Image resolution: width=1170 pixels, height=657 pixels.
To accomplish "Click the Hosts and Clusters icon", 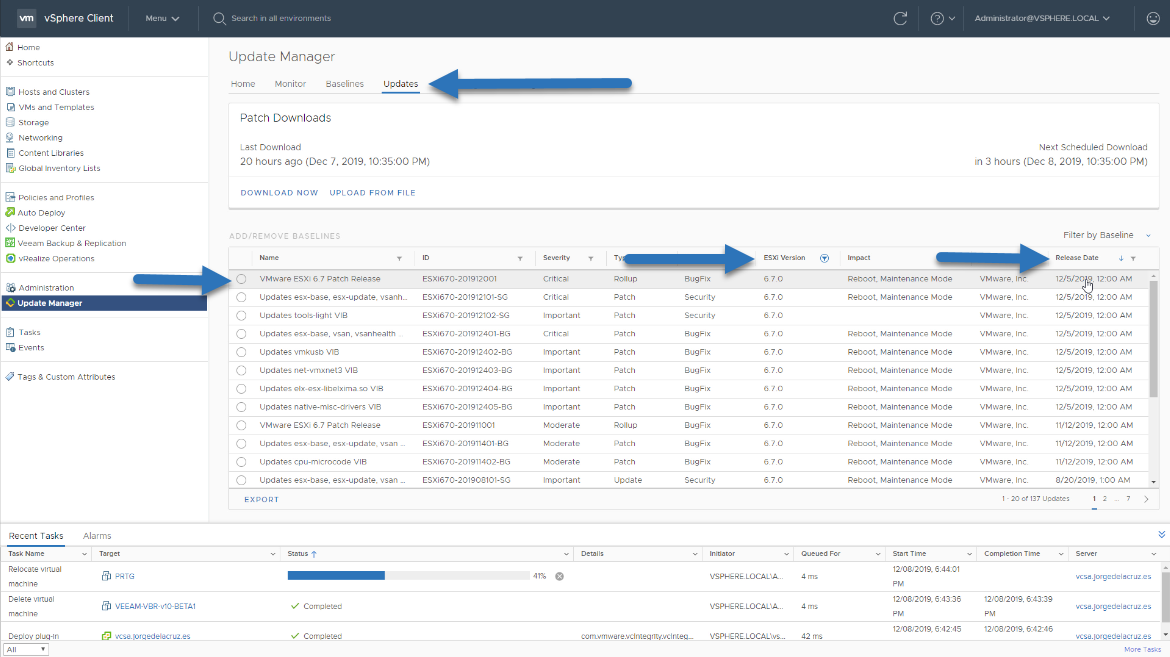I will 10,92.
